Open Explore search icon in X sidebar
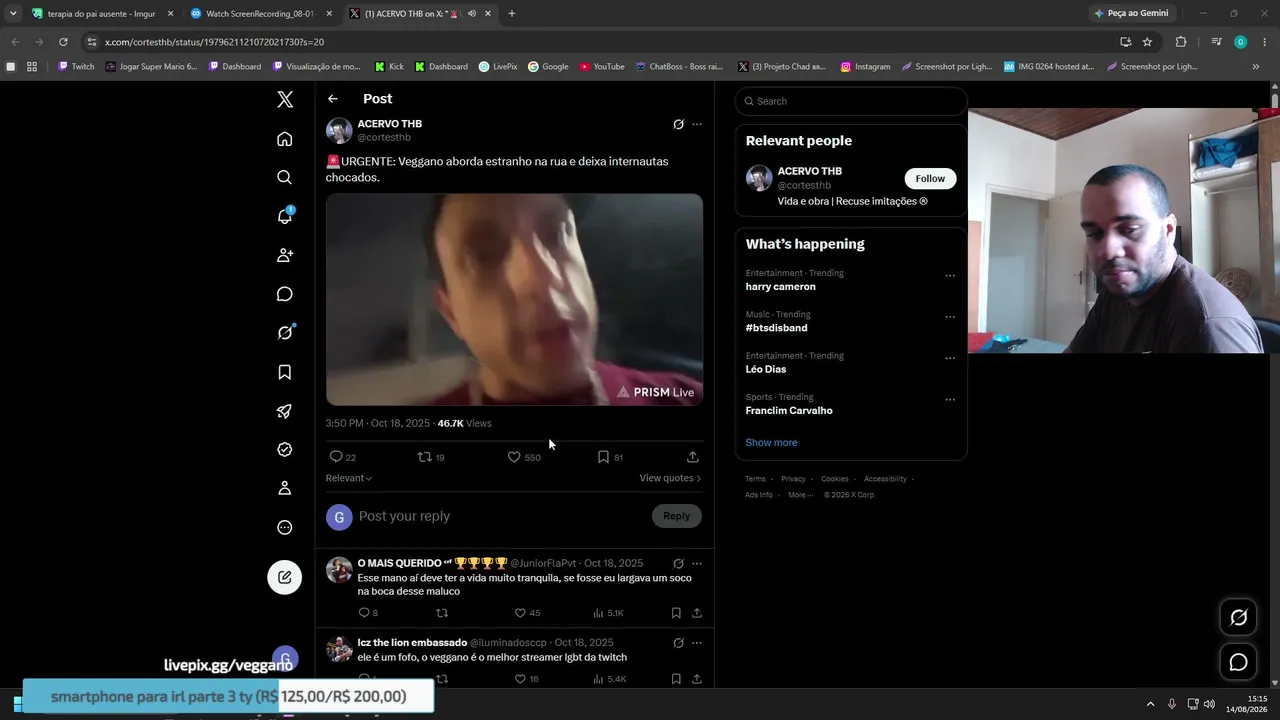The image size is (1280, 720). pyautogui.click(x=285, y=177)
